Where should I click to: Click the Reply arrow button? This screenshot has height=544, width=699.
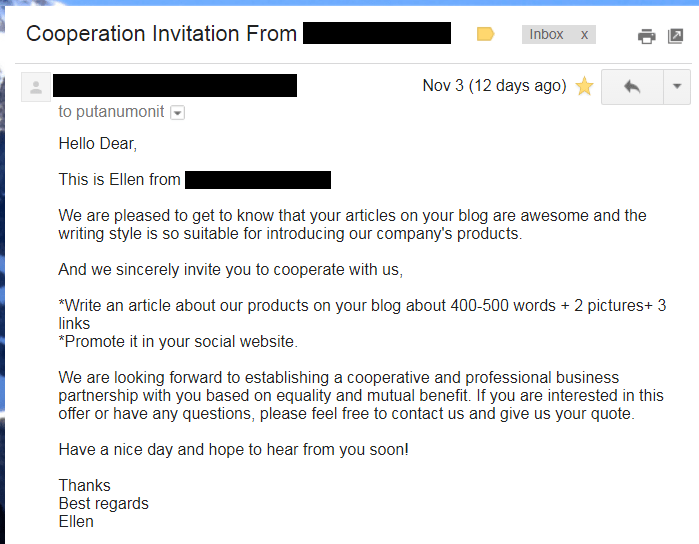pyautogui.click(x=631, y=86)
